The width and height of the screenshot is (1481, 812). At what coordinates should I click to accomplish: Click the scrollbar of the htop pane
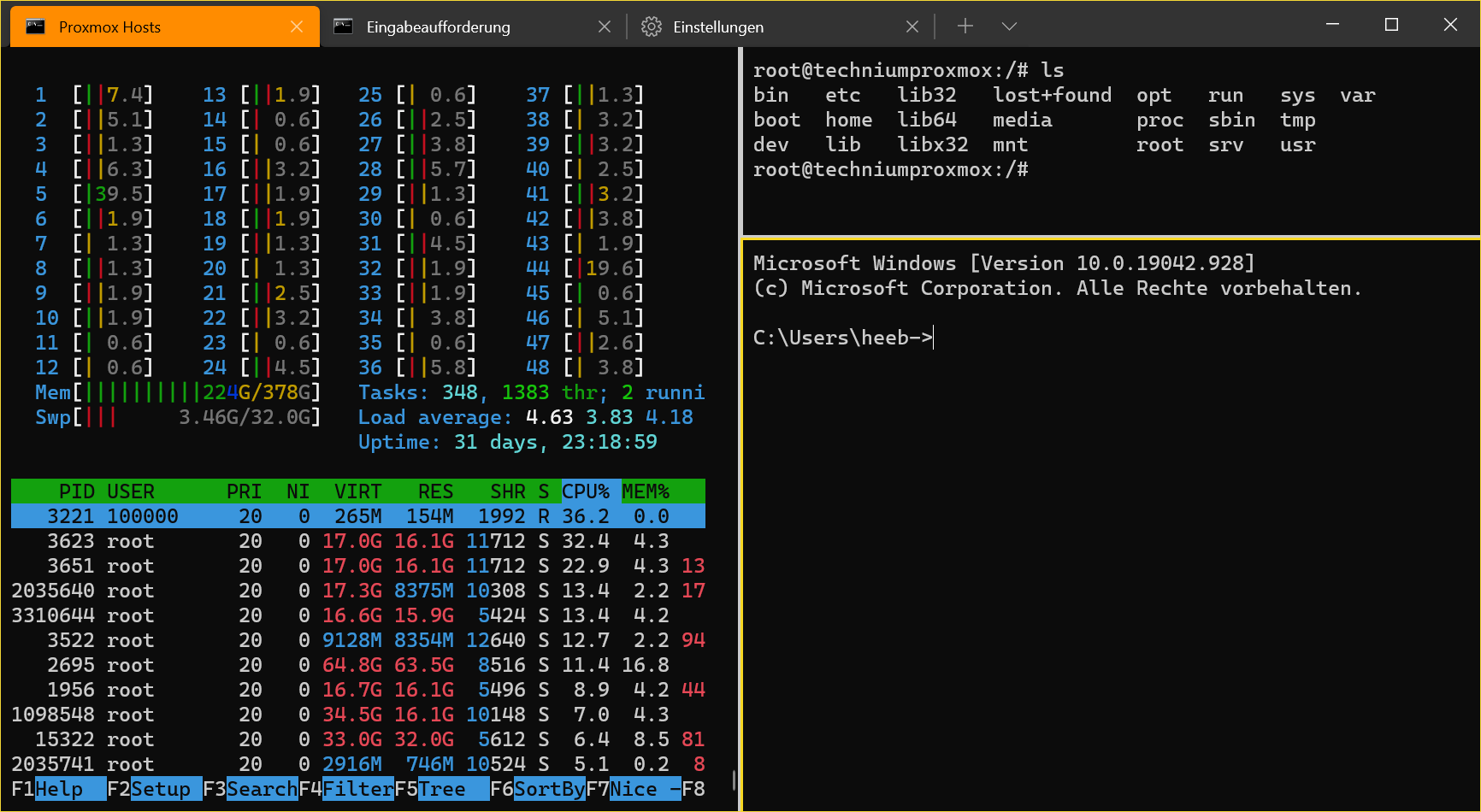tap(734, 779)
